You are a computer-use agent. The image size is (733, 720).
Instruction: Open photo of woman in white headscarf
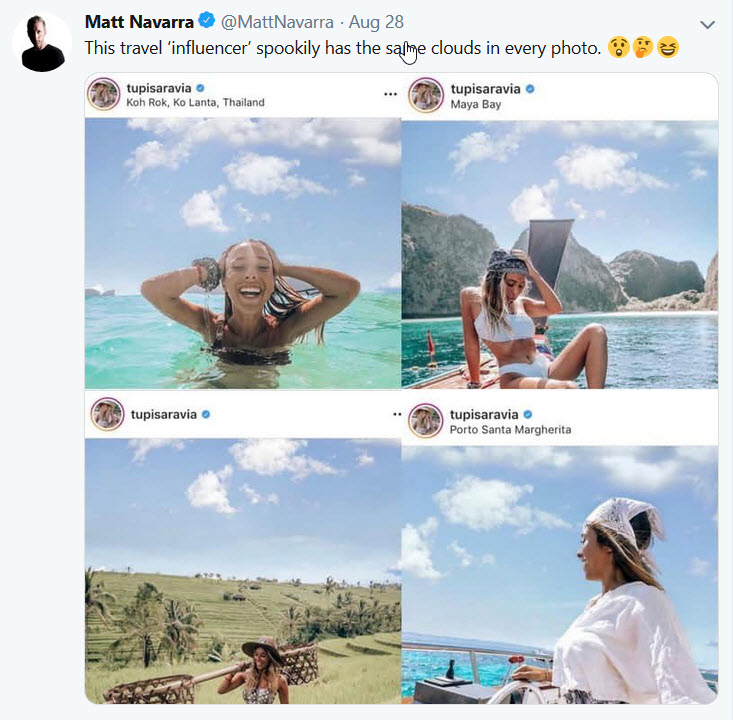coord(560,575)
